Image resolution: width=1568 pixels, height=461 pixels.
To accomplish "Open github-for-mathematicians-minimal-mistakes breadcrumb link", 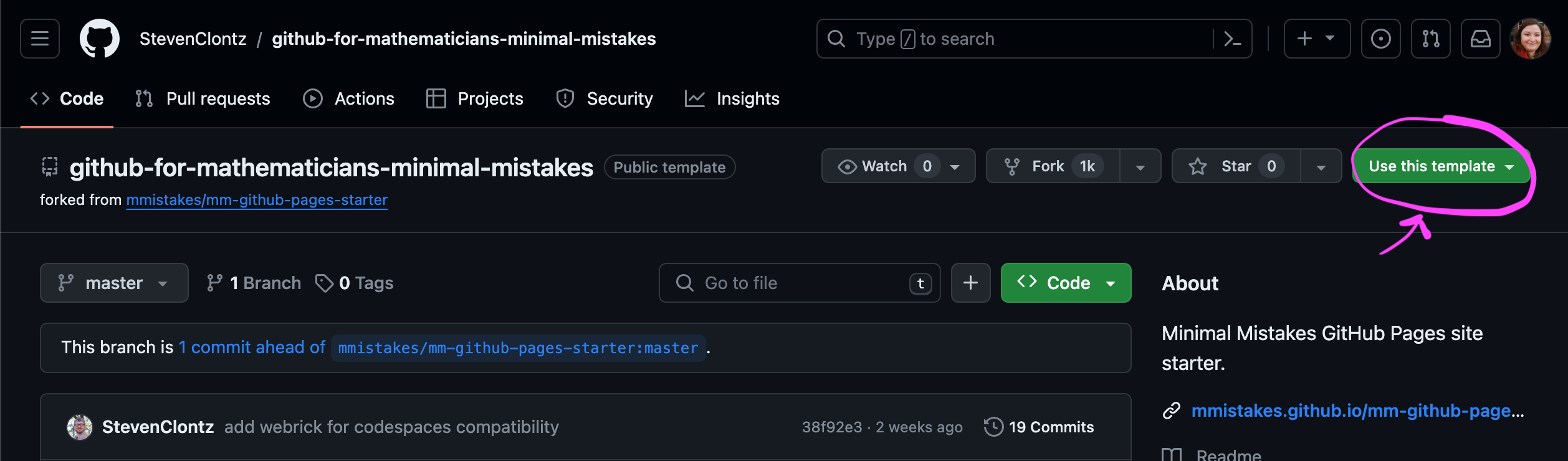I will pos(464,39).
